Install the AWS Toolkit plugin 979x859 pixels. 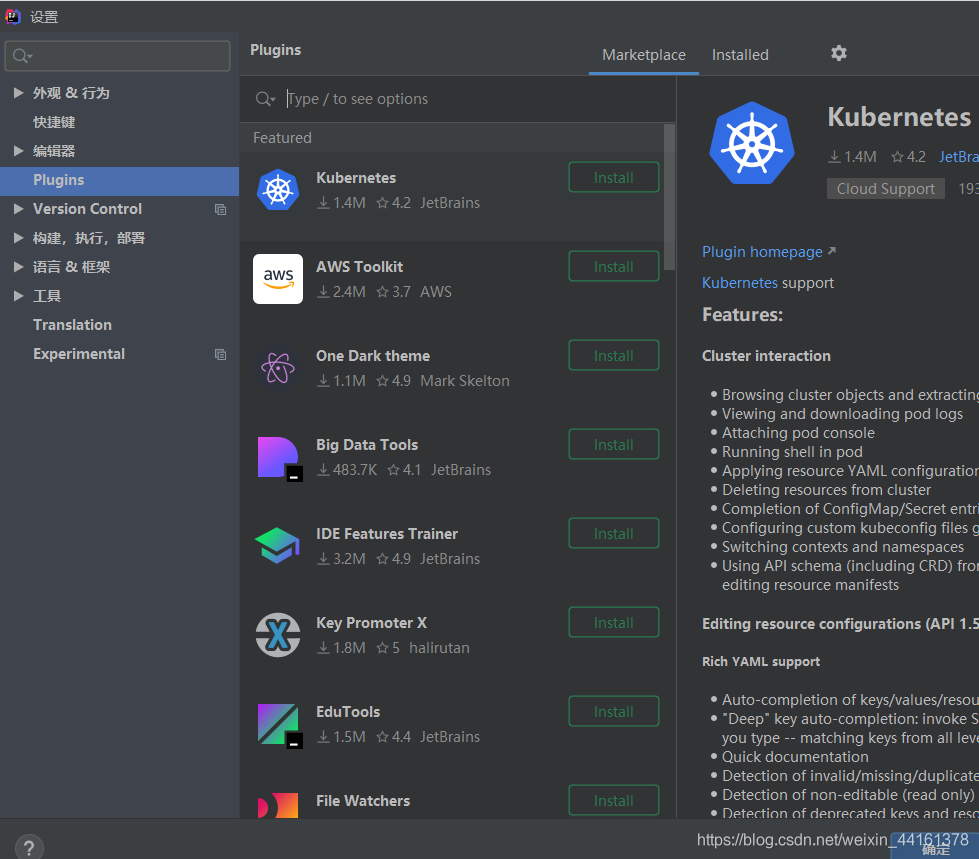coord(614,267)
